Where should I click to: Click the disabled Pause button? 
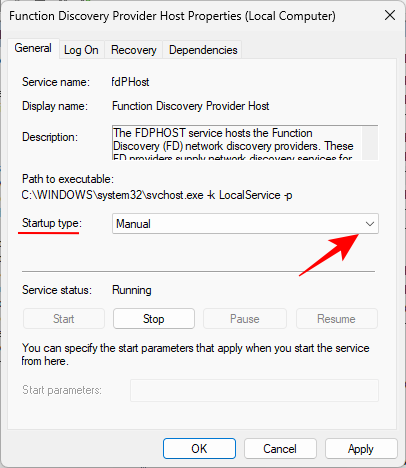click(x=245, y=319)
